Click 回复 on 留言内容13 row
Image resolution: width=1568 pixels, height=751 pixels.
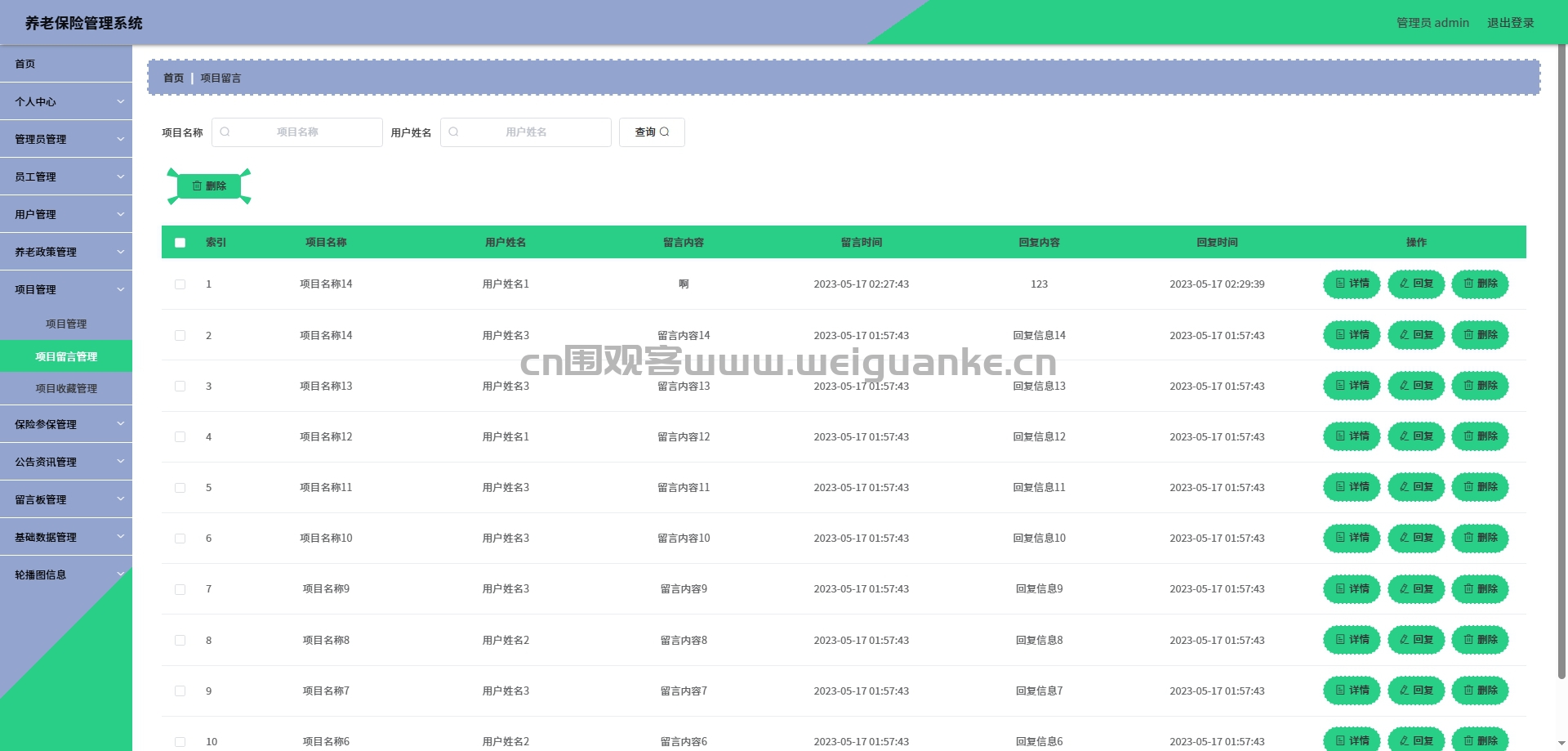click(x=1416, y=386)
